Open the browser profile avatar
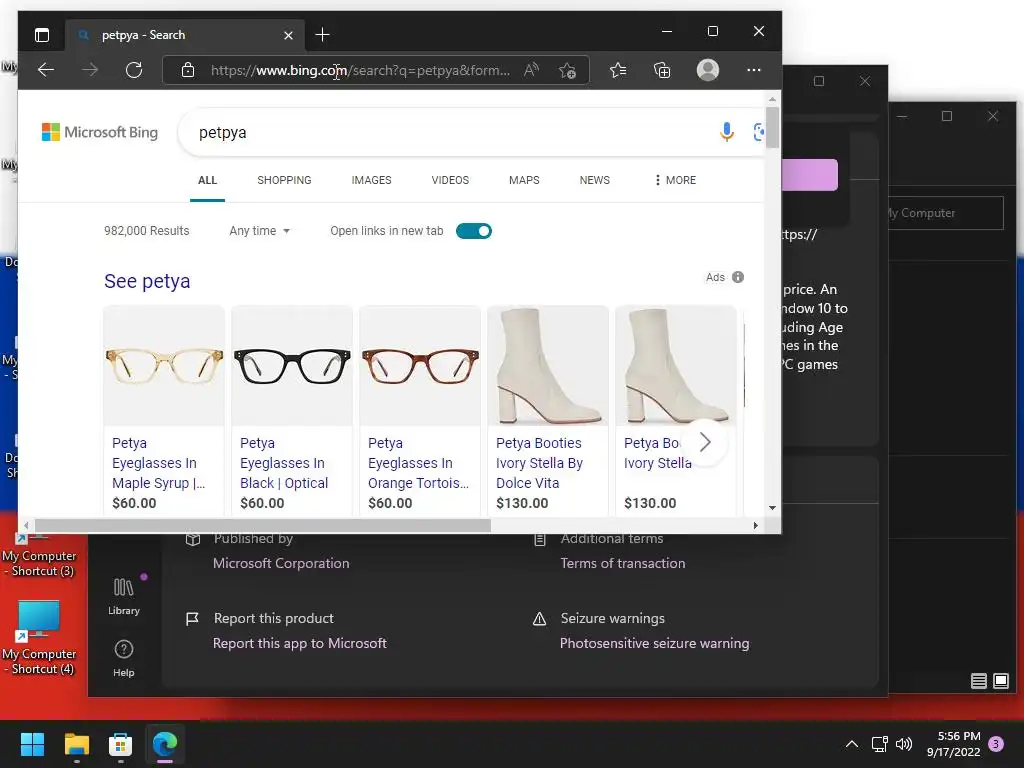1024x768 pixels. [708, 70]
